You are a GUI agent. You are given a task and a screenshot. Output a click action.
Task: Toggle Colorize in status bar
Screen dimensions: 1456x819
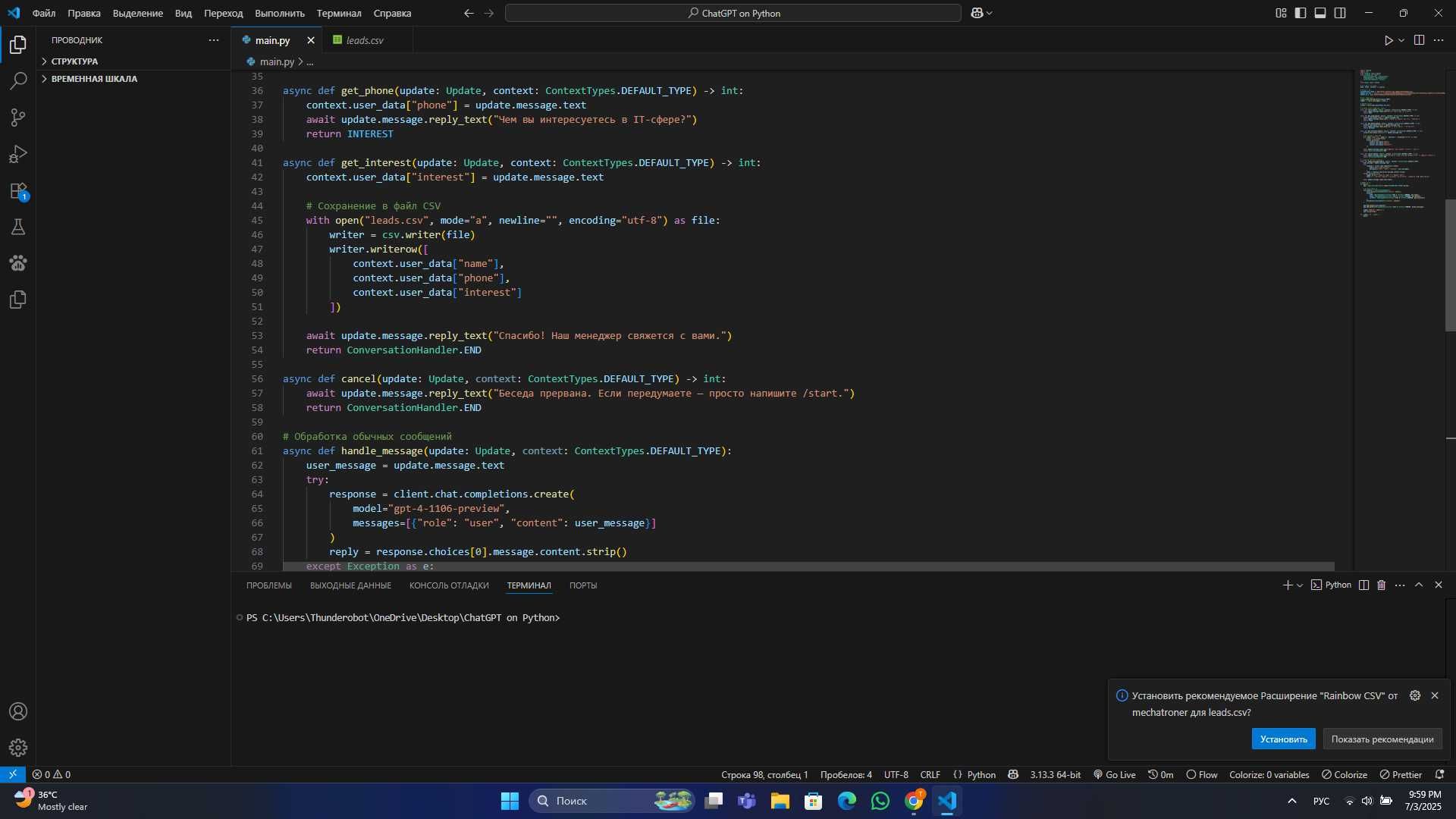click(x=1345, y=774)
